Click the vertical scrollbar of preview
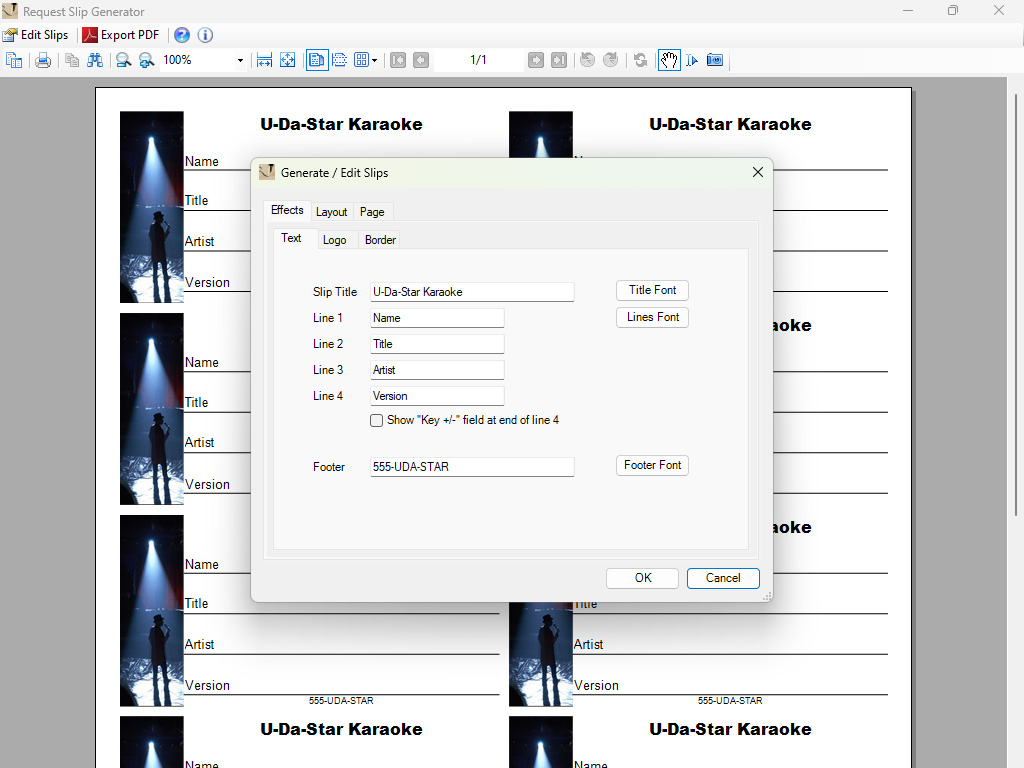Screen dimensions: 1024x768 [1016, 304]
